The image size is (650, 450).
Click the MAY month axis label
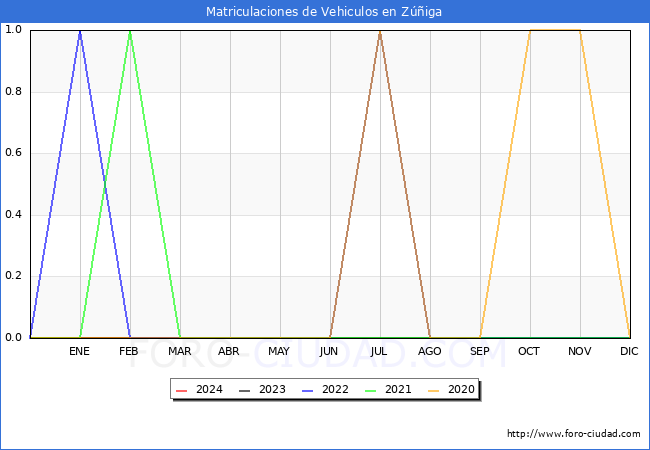tap(279, 351)
